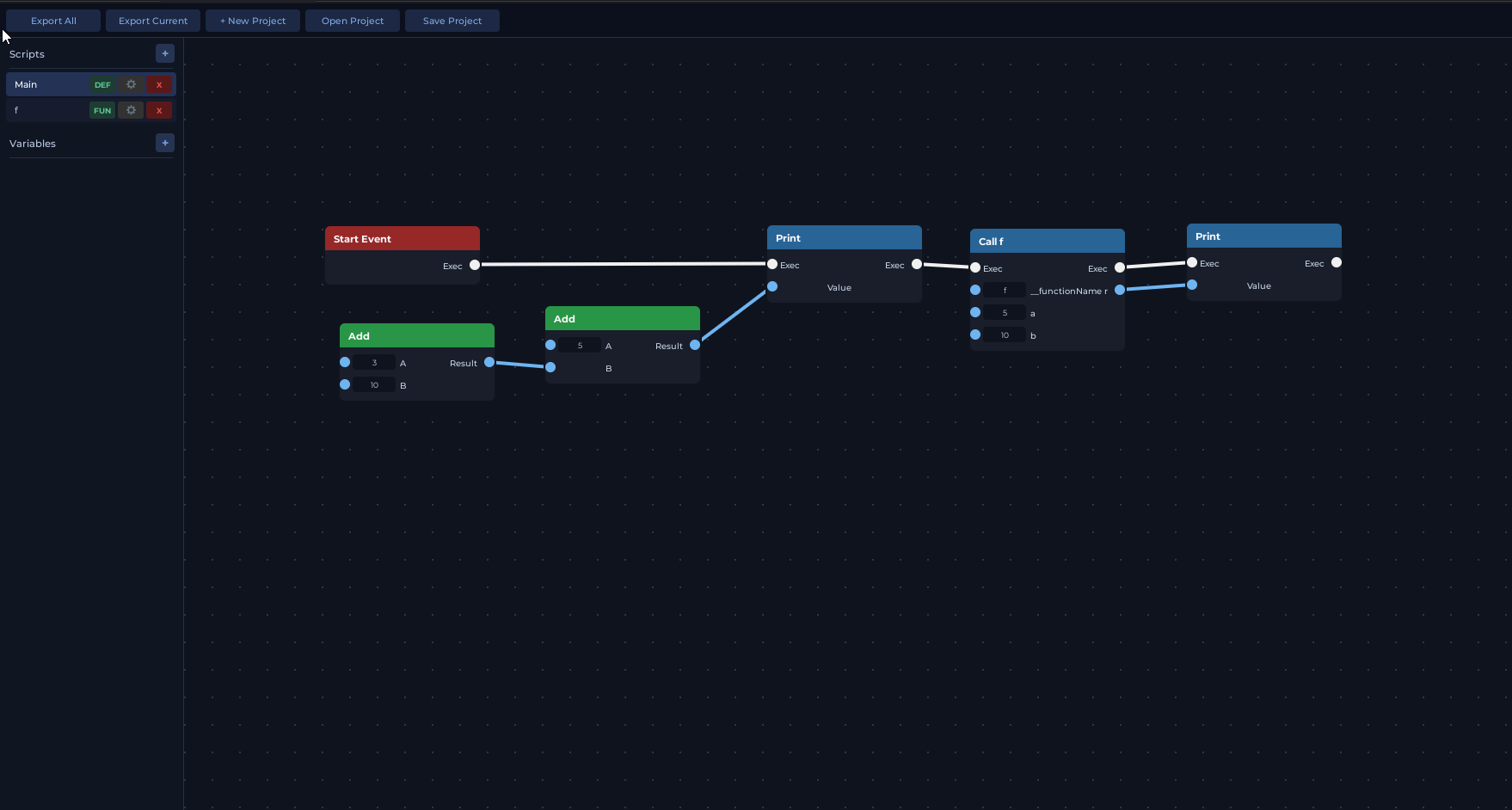Click left Add node A input pin
This screenshot has width=1512, height=810.
[345, 362]
